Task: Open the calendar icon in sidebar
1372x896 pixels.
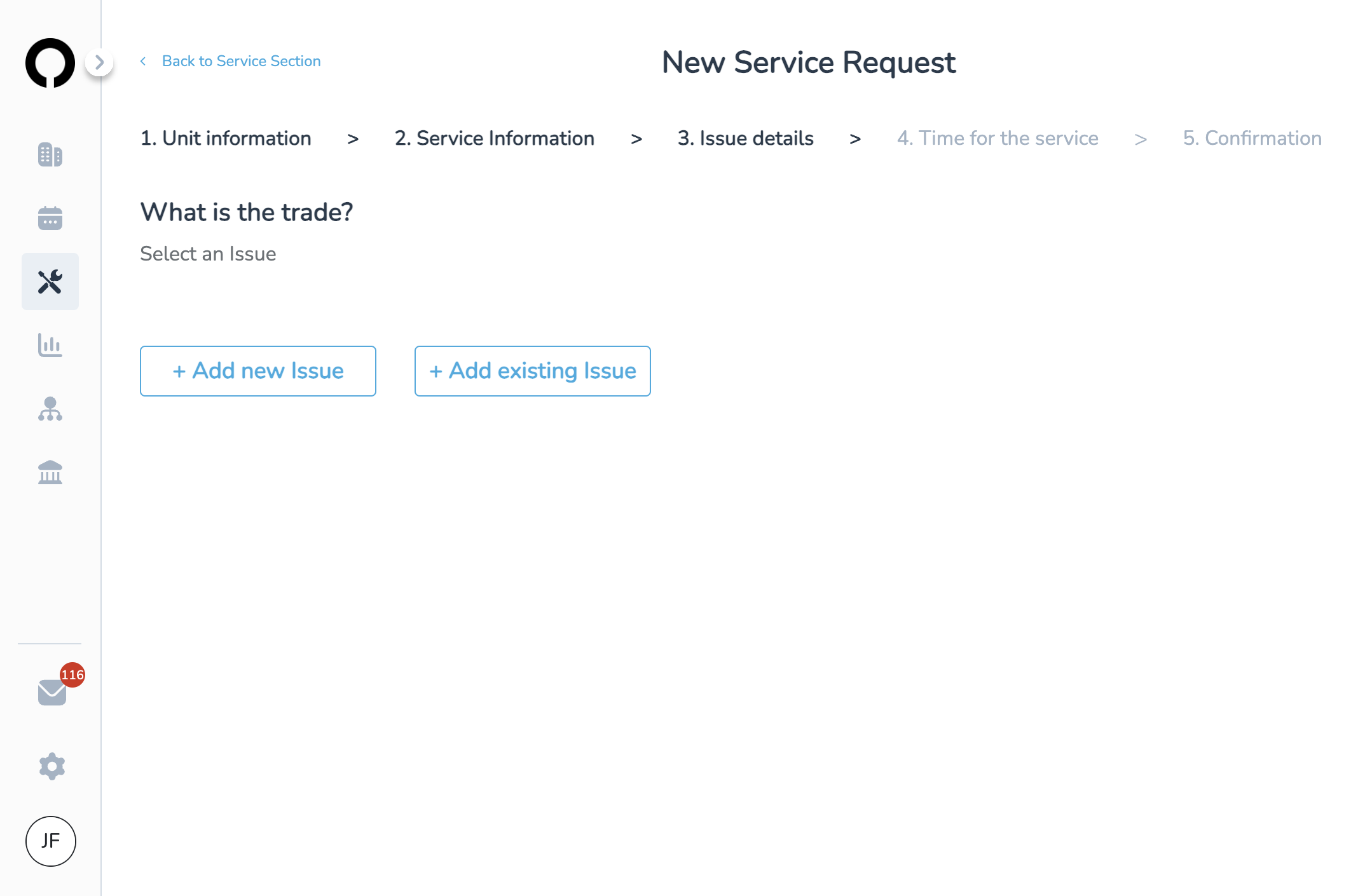Action: coord(50,218)
